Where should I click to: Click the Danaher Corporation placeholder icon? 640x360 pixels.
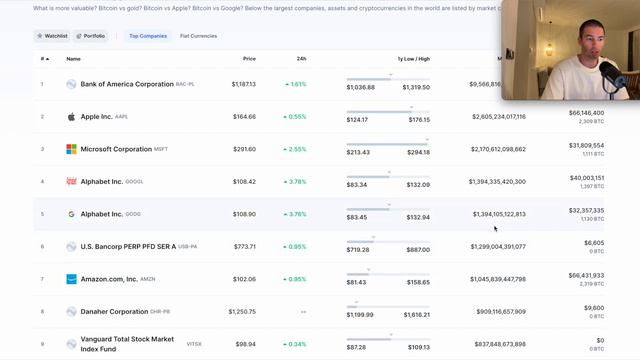71,312
